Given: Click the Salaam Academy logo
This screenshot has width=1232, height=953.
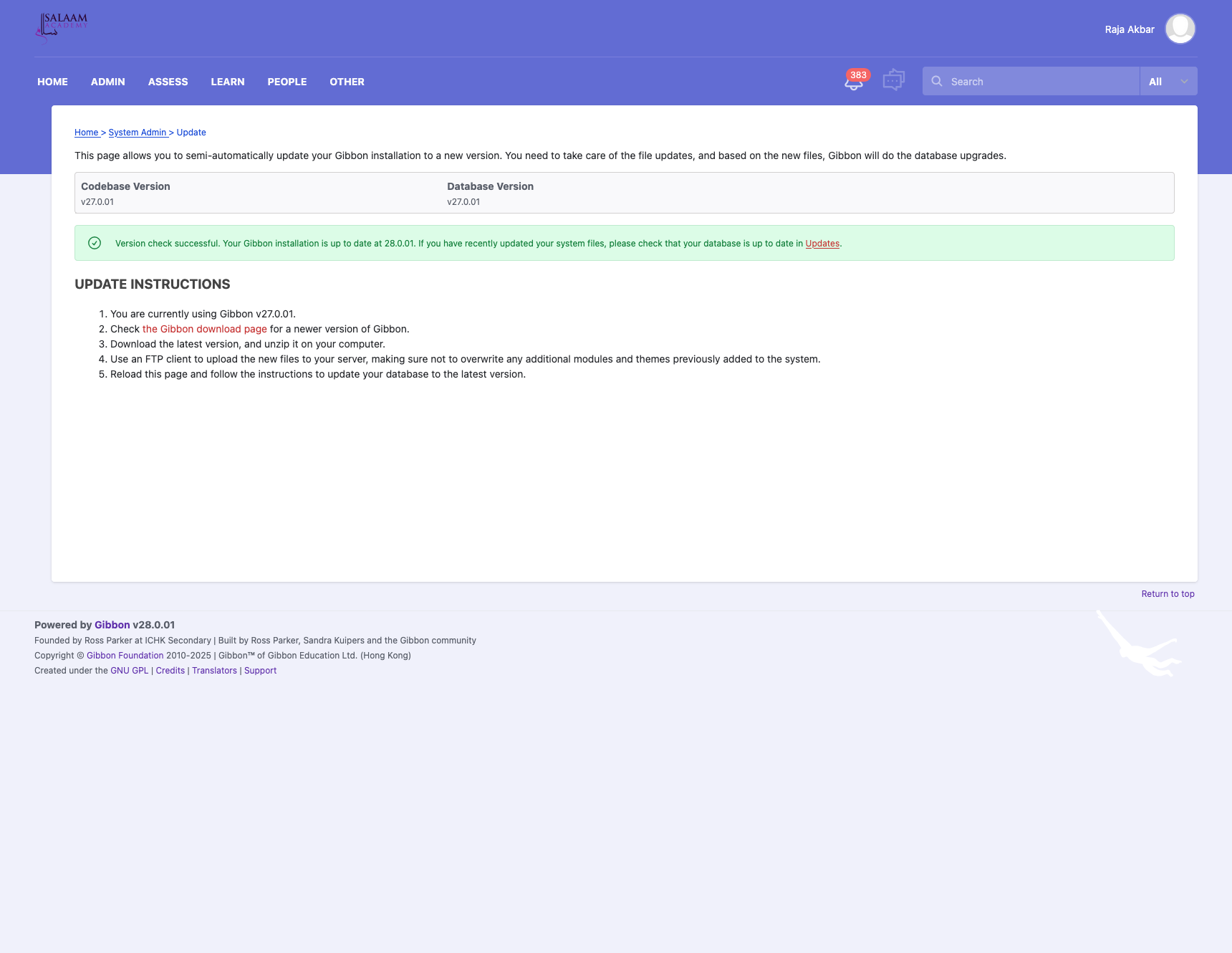Looking at the screenshot, I should [62, 28].
